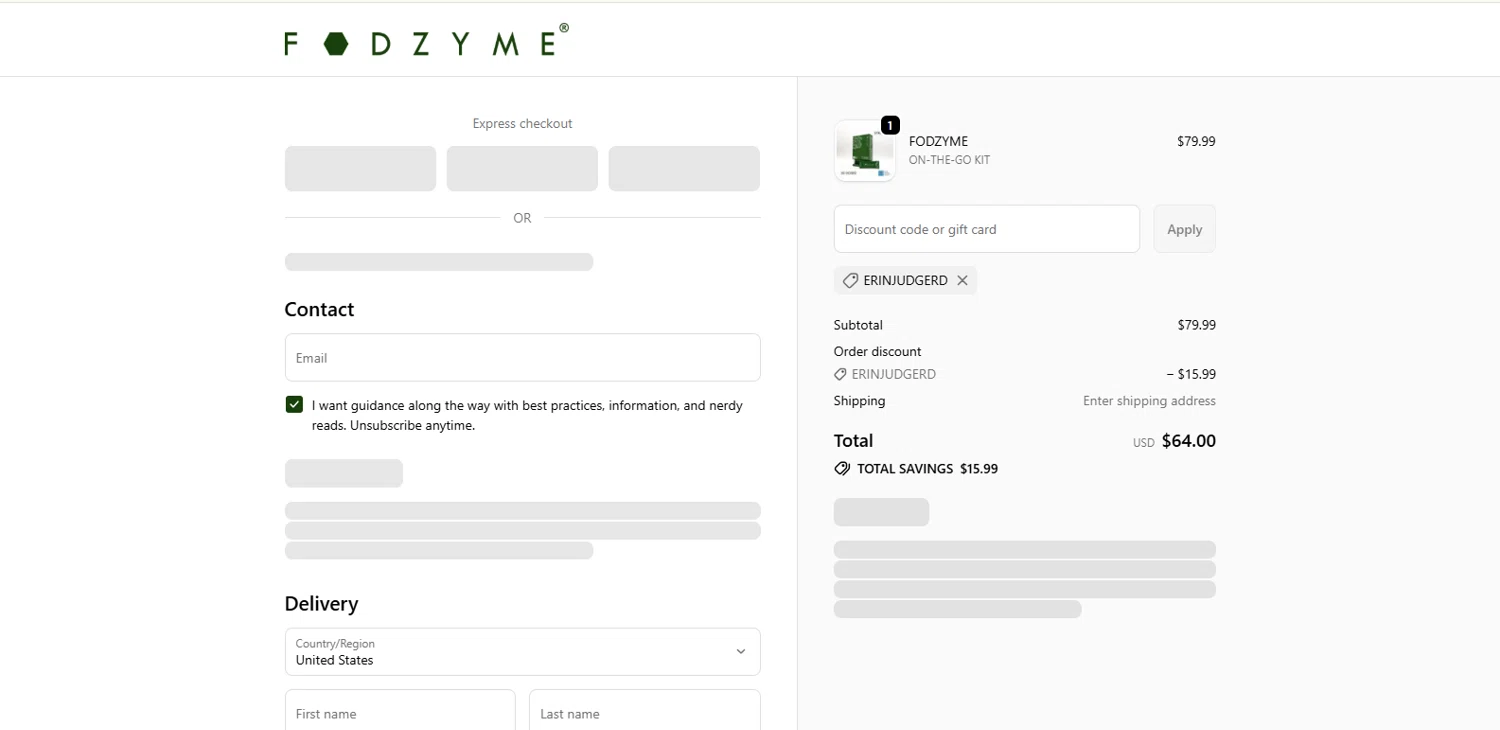Click the FODZYME product thumbnail

pyautogui.click(x=865, y=151)
